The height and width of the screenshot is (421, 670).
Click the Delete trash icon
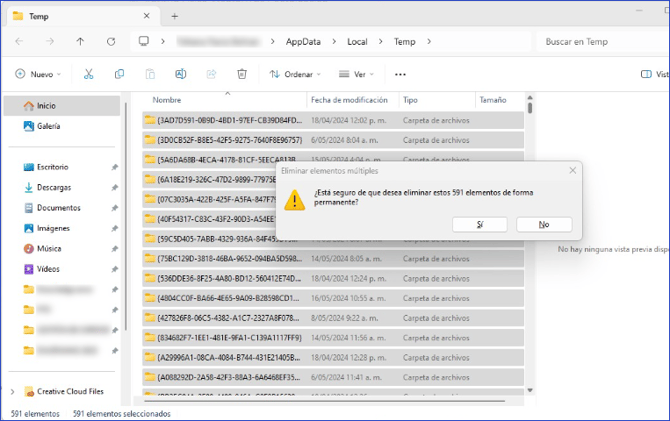[242, 74]
